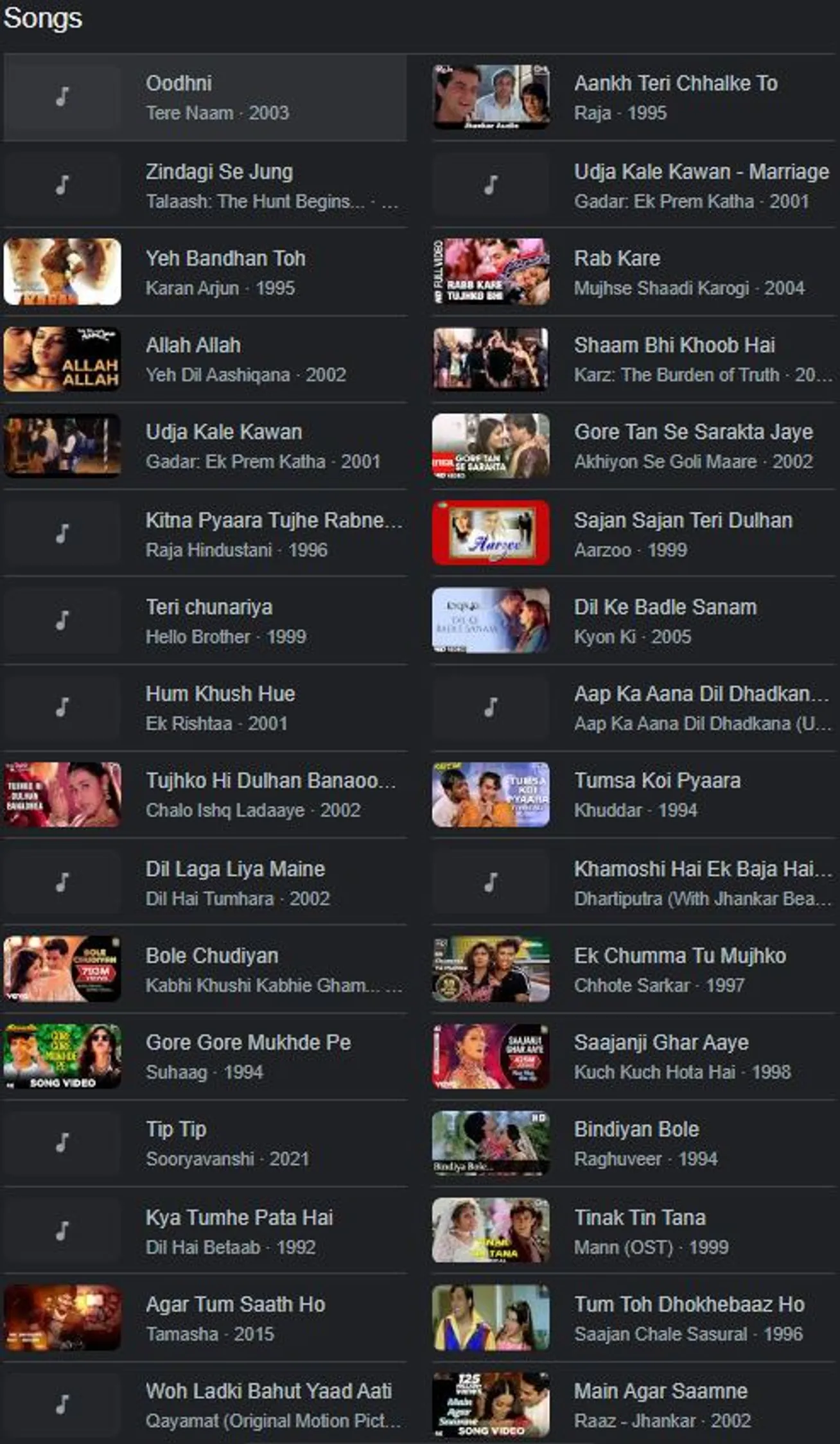Click music note icon for Khamoshi Hai Ek Baja Hai

(491, 882)
